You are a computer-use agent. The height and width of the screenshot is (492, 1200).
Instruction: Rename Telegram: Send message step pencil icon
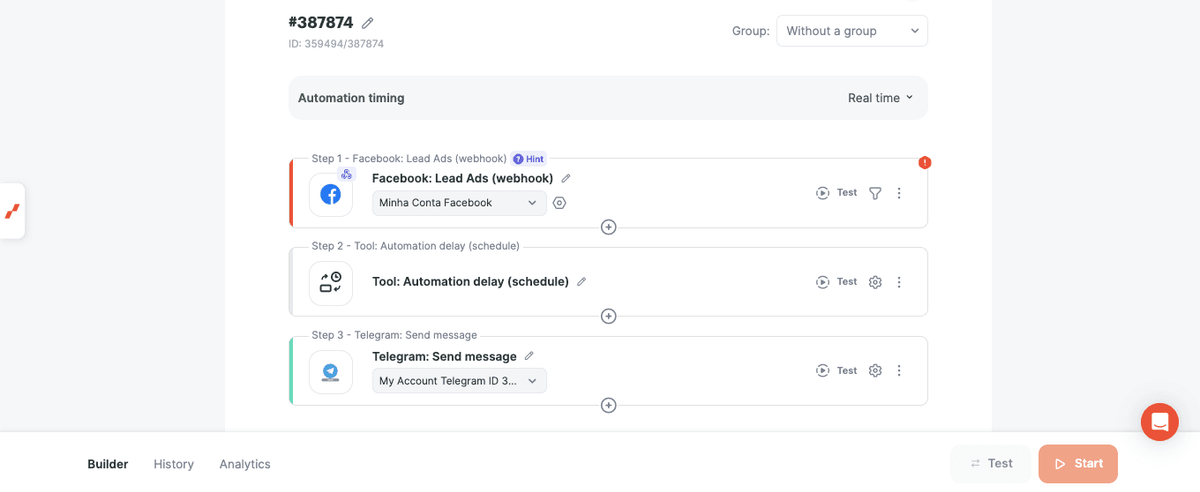529,356
